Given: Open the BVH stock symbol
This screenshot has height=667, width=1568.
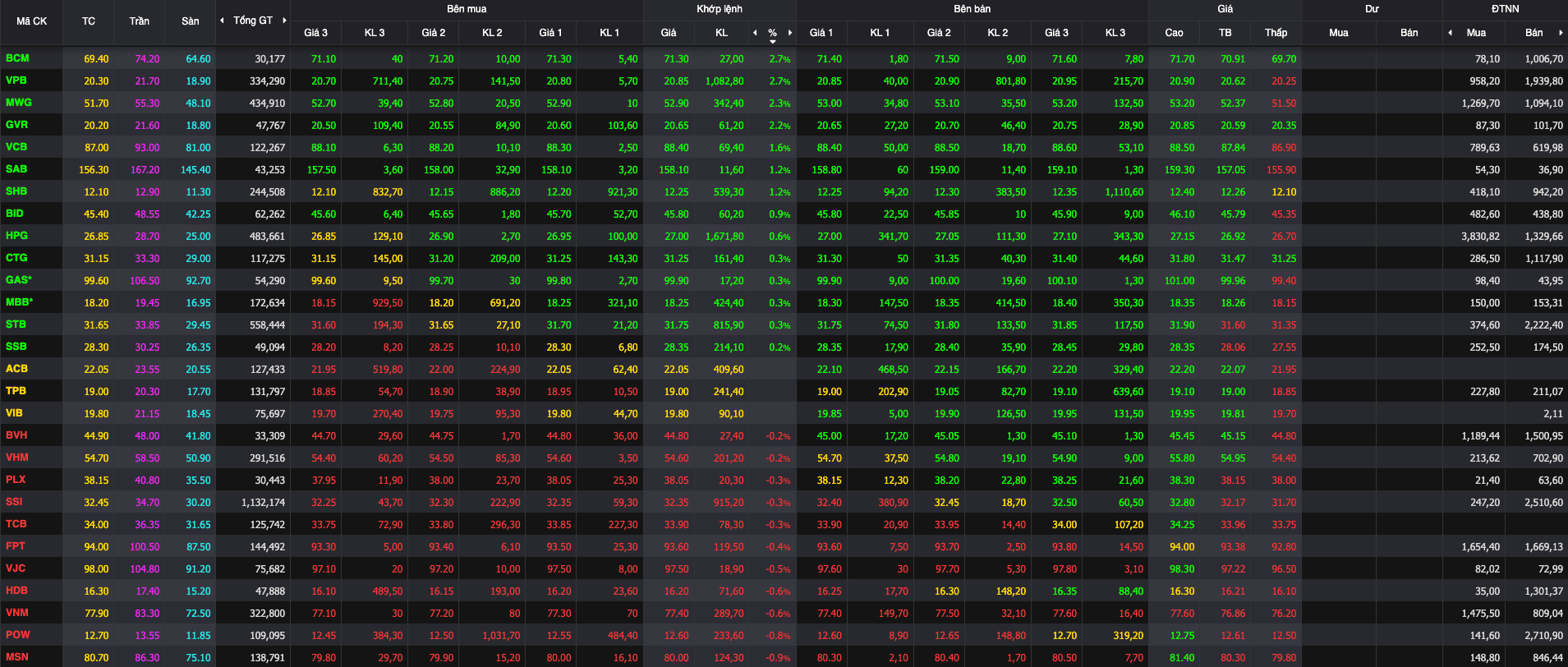Looking at the screenshot, I should click(16, 435).
